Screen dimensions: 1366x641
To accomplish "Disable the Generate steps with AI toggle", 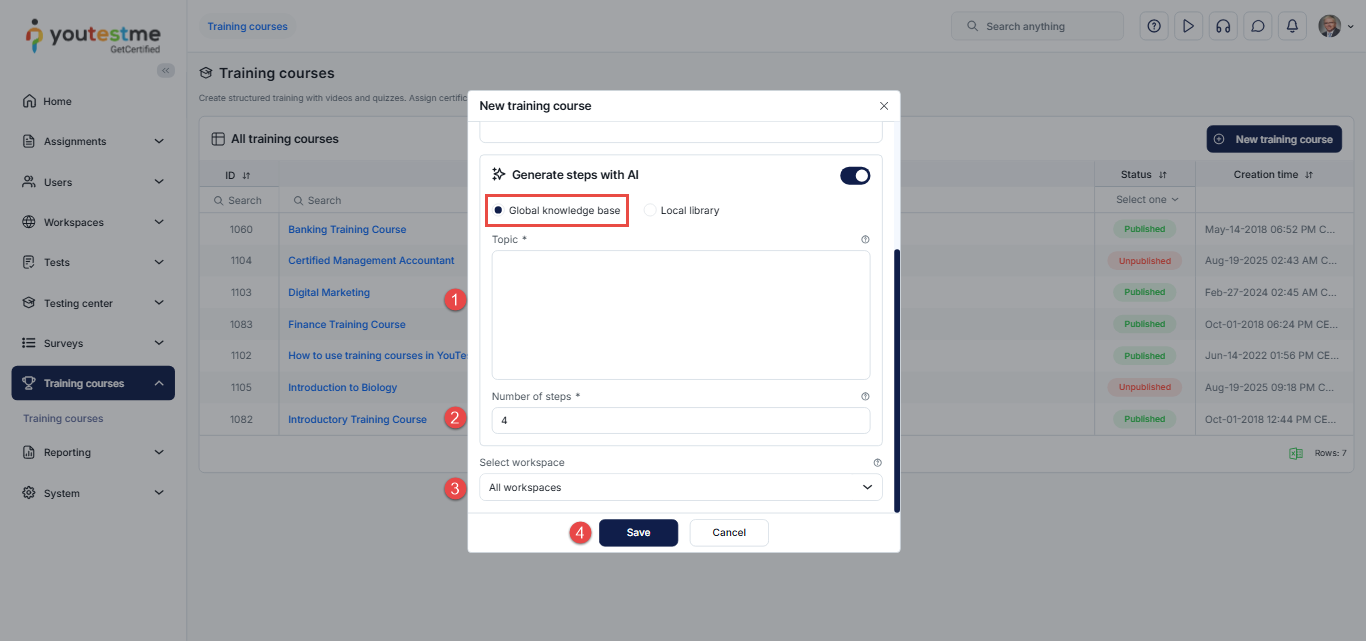I will click(x=855, y=176).
